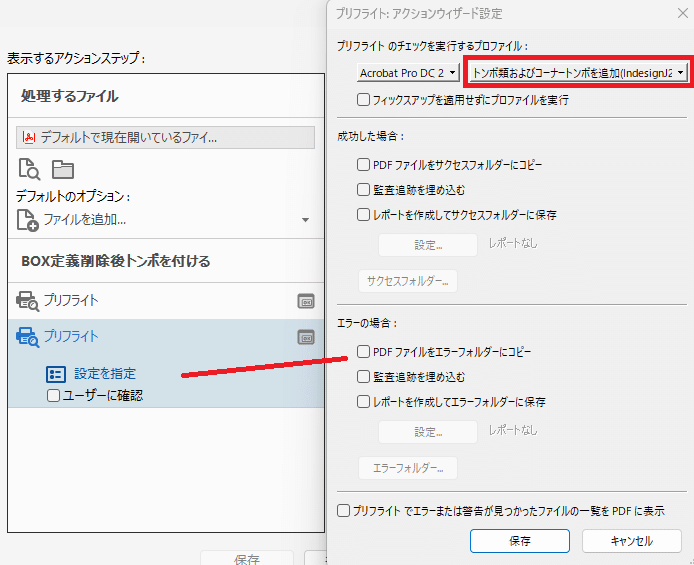Click 保存 in the preflight dialog

pos(520,541)
